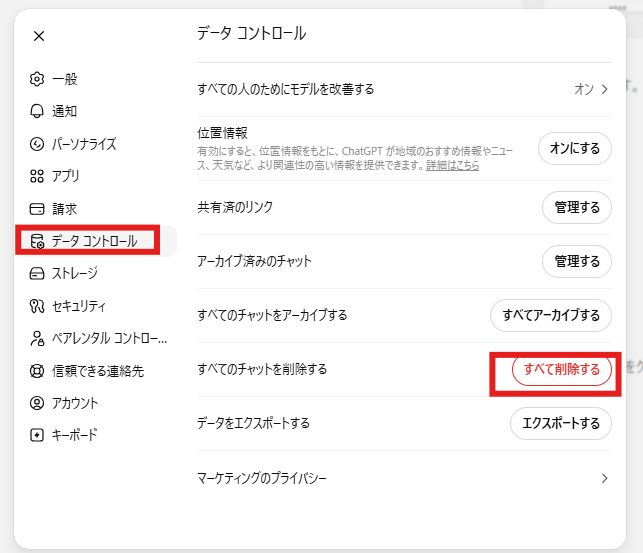Click the drive icon beside ストレージ
643x553 pixels.
tap(37, 273)
